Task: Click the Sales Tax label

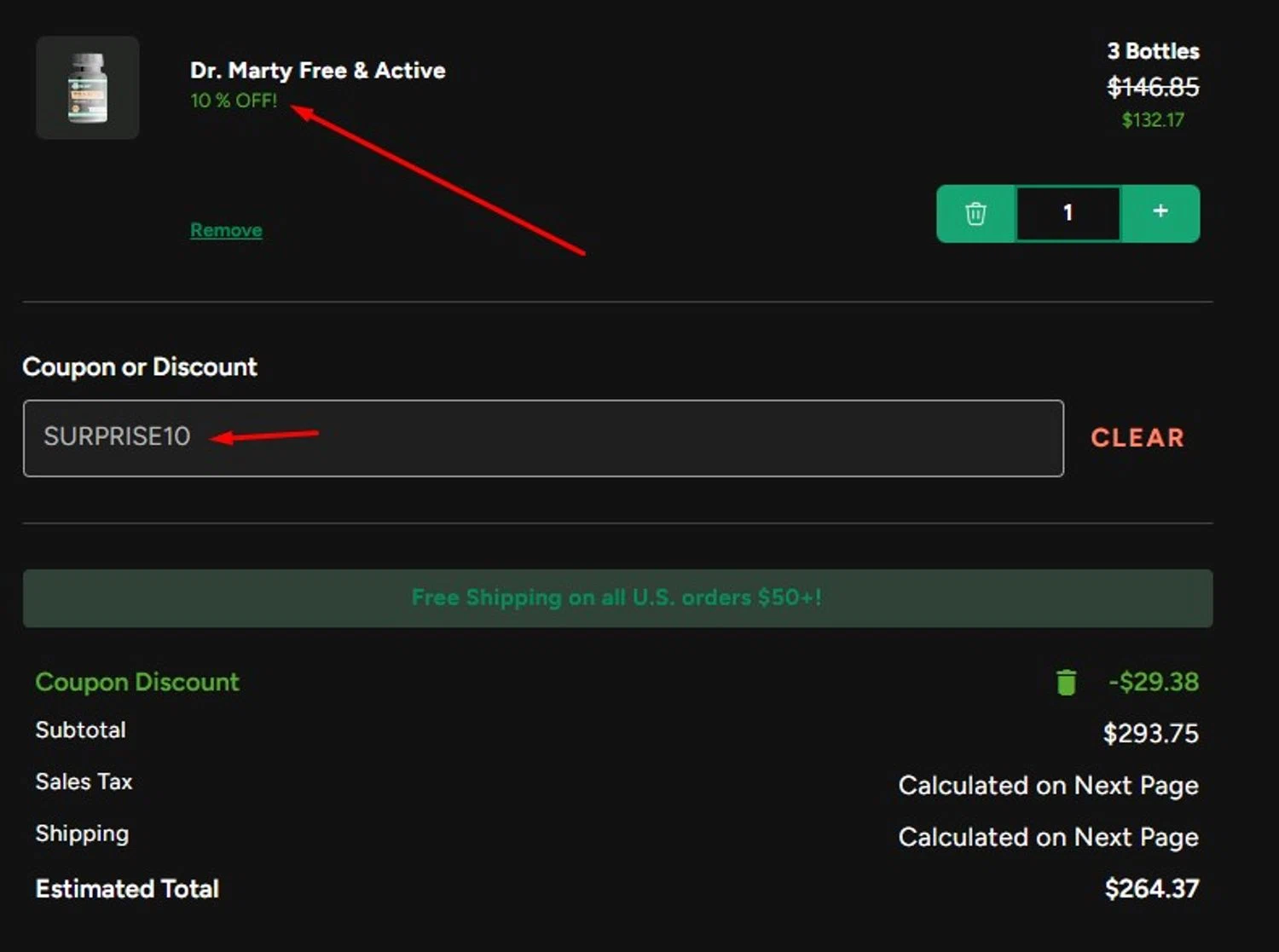Action: pos(84,782)
